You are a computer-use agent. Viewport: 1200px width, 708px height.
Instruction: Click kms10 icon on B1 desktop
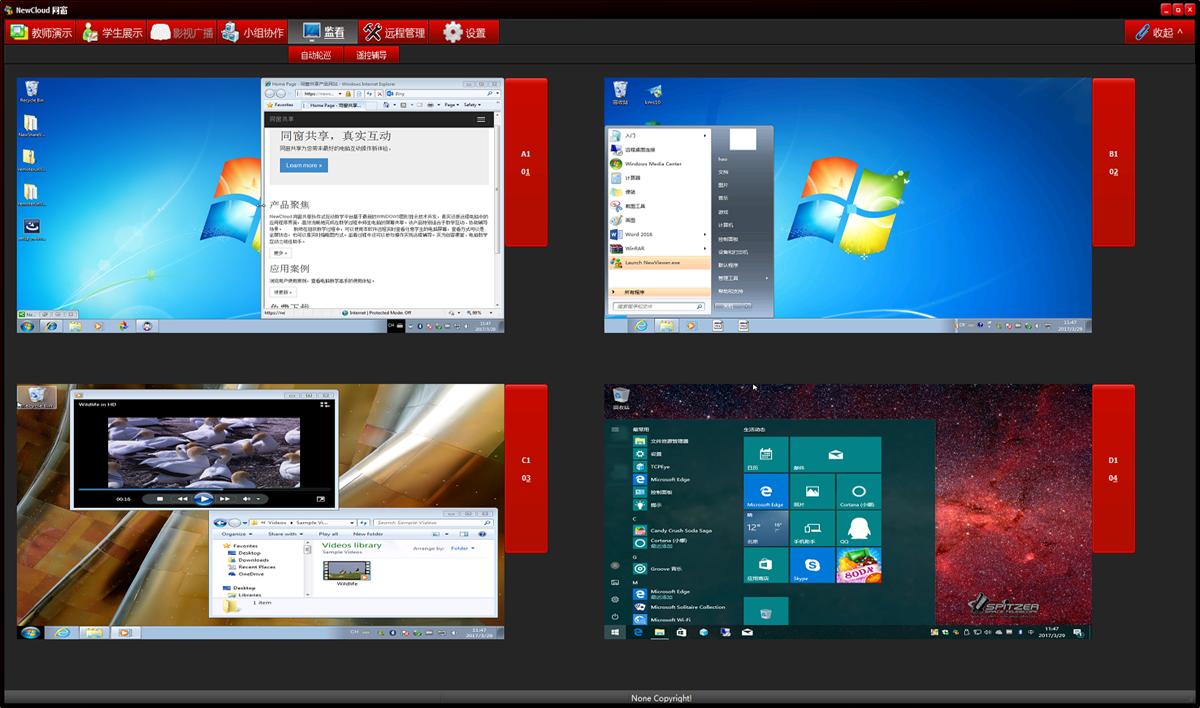click(x=653, y=94)
